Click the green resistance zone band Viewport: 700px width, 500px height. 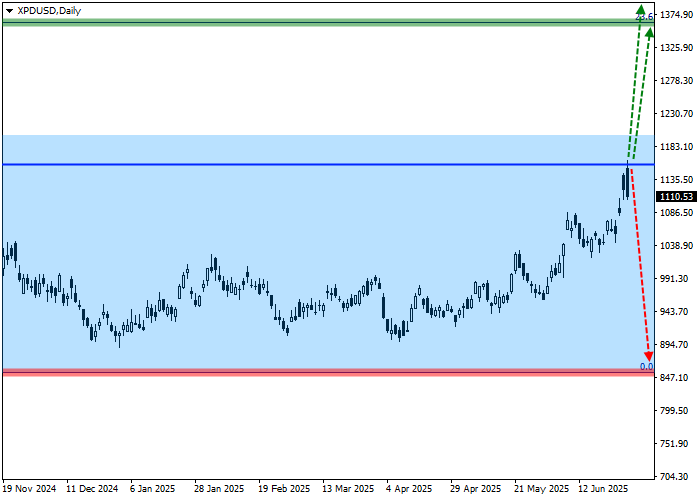300,22
